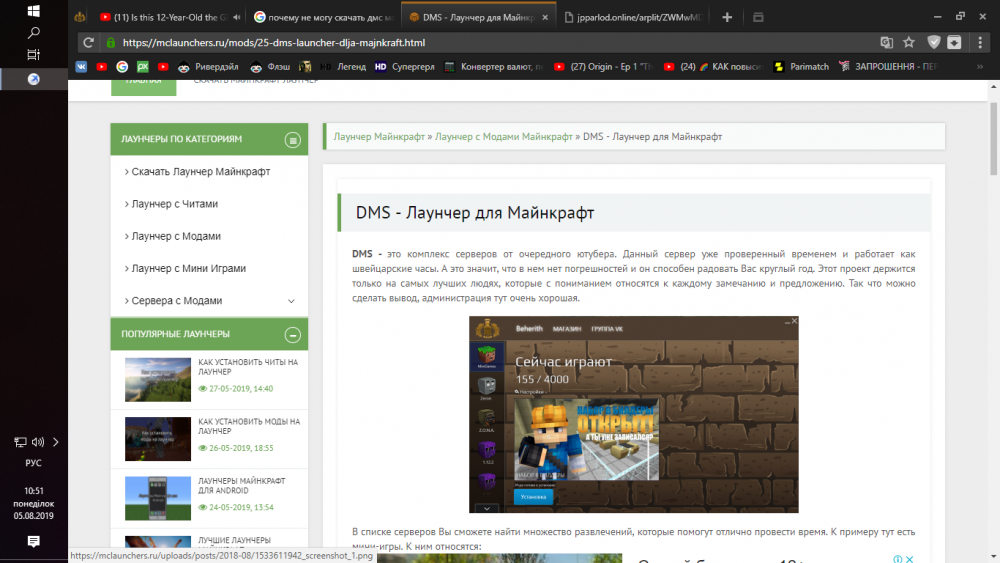Click thumbnail for Android launchers article
1000x563 pixels.
(158, 498)
